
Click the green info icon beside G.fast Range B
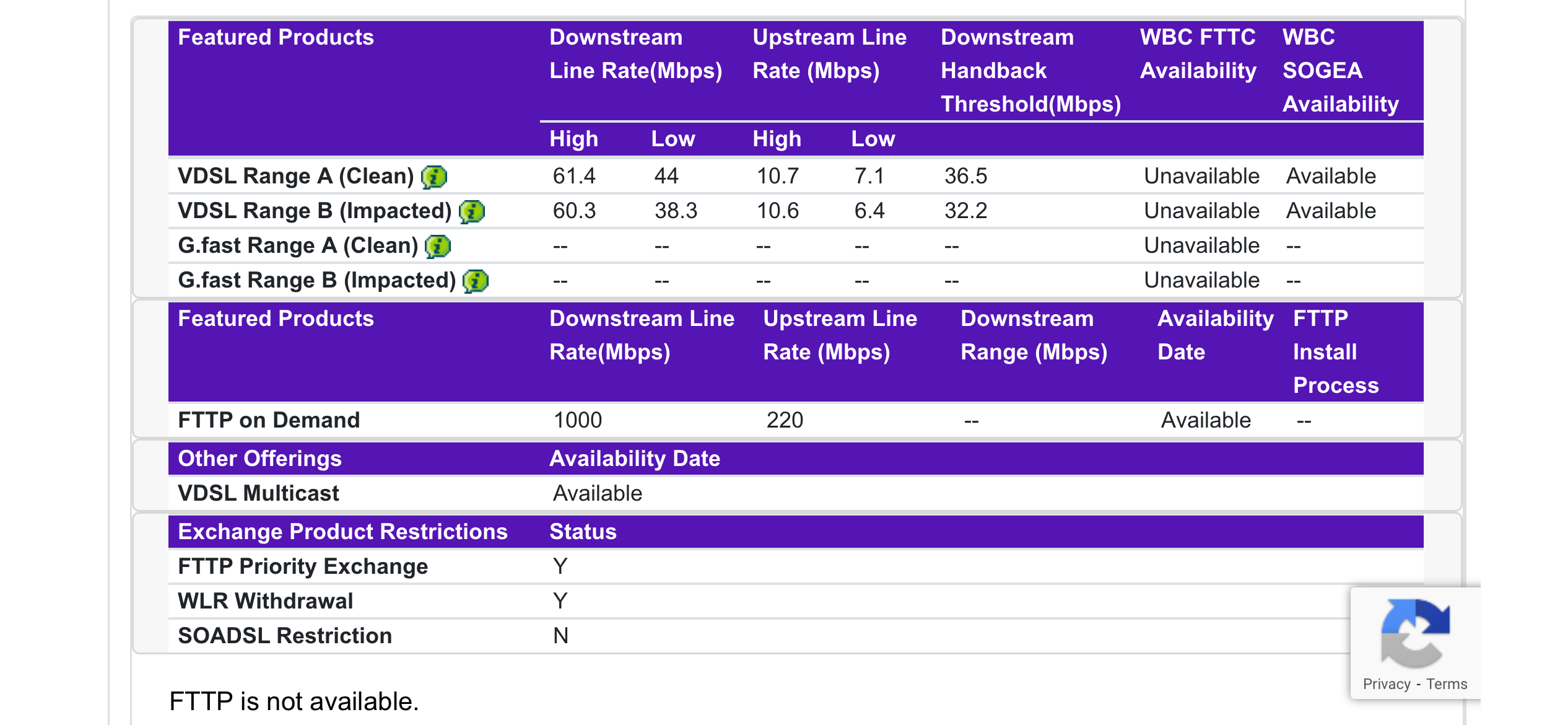[x=476, y=281]
